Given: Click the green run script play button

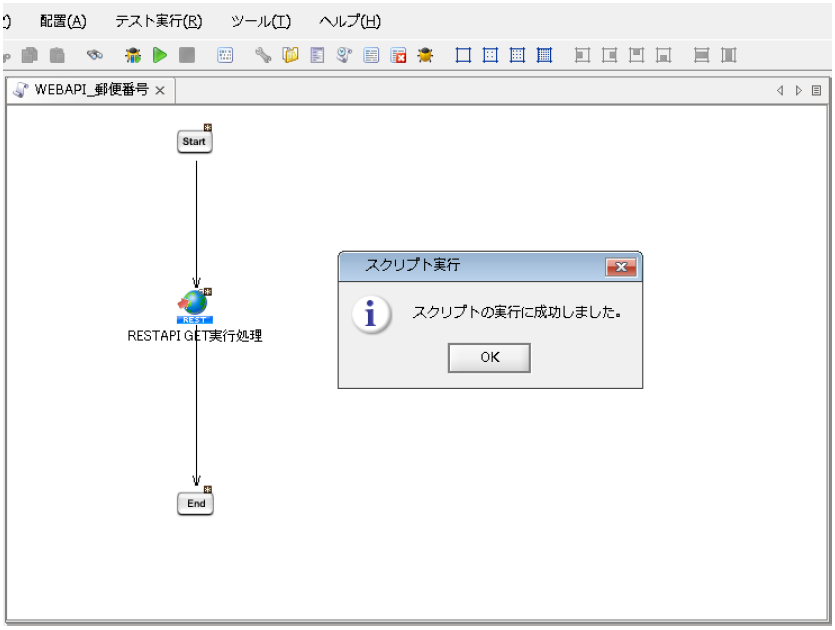Looking at the screenshot, I should pos(160,56).
